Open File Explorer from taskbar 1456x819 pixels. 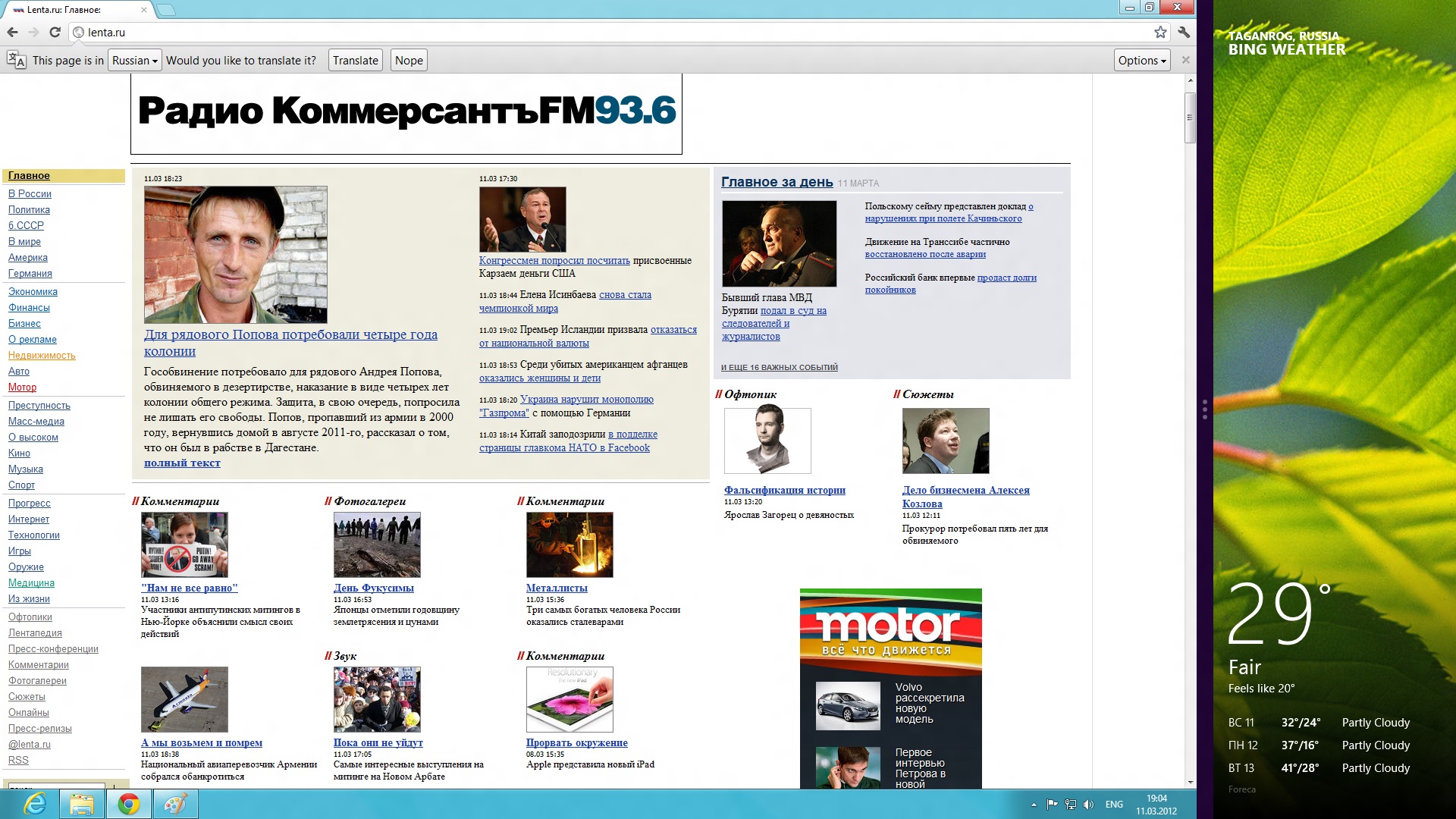click(81, 804)
